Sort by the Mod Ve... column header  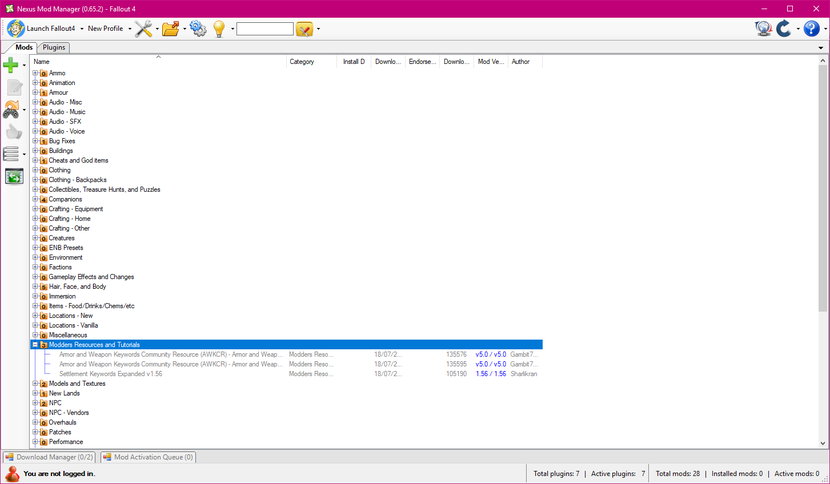pyautogui.click(x=491, y=61)
